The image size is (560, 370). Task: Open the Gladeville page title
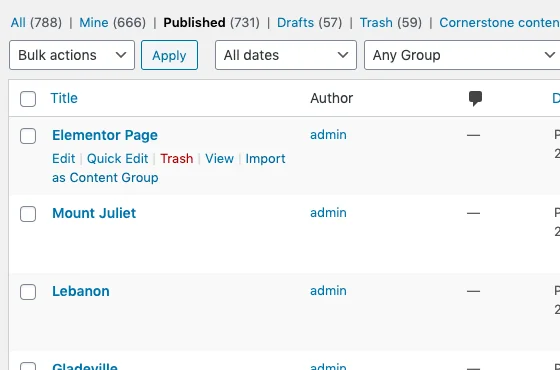pyautogui.click(x=85, y=366)
